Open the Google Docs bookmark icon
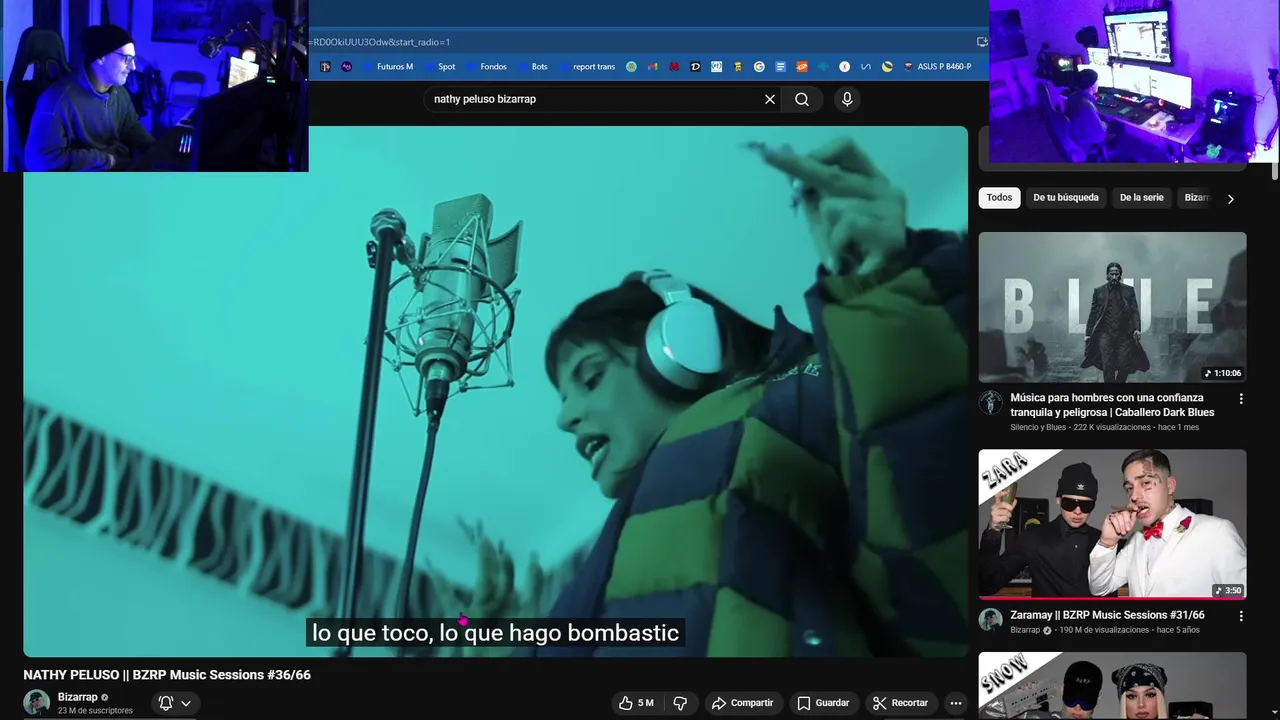The width and height of the screenshot is (1280, 720). (780, 67)
